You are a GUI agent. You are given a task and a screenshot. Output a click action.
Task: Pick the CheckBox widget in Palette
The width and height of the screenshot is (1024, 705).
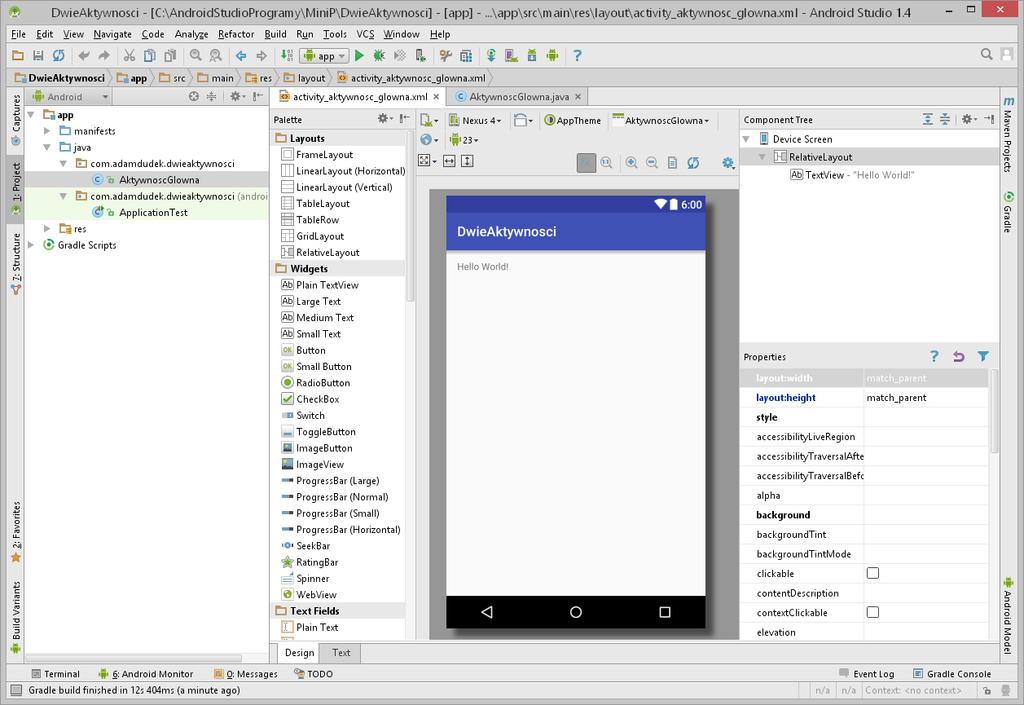tap(310, 399)
